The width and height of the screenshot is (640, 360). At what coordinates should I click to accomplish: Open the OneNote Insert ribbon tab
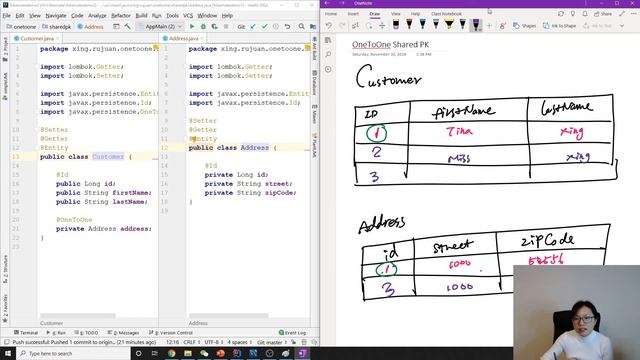coord(353,14)
